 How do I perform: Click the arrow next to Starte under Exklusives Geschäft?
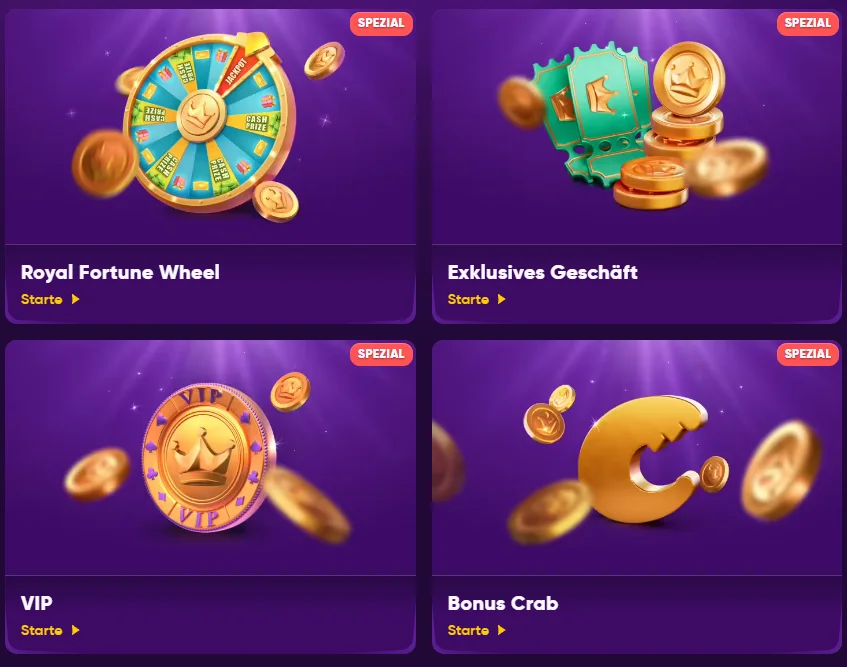[502, 299]
